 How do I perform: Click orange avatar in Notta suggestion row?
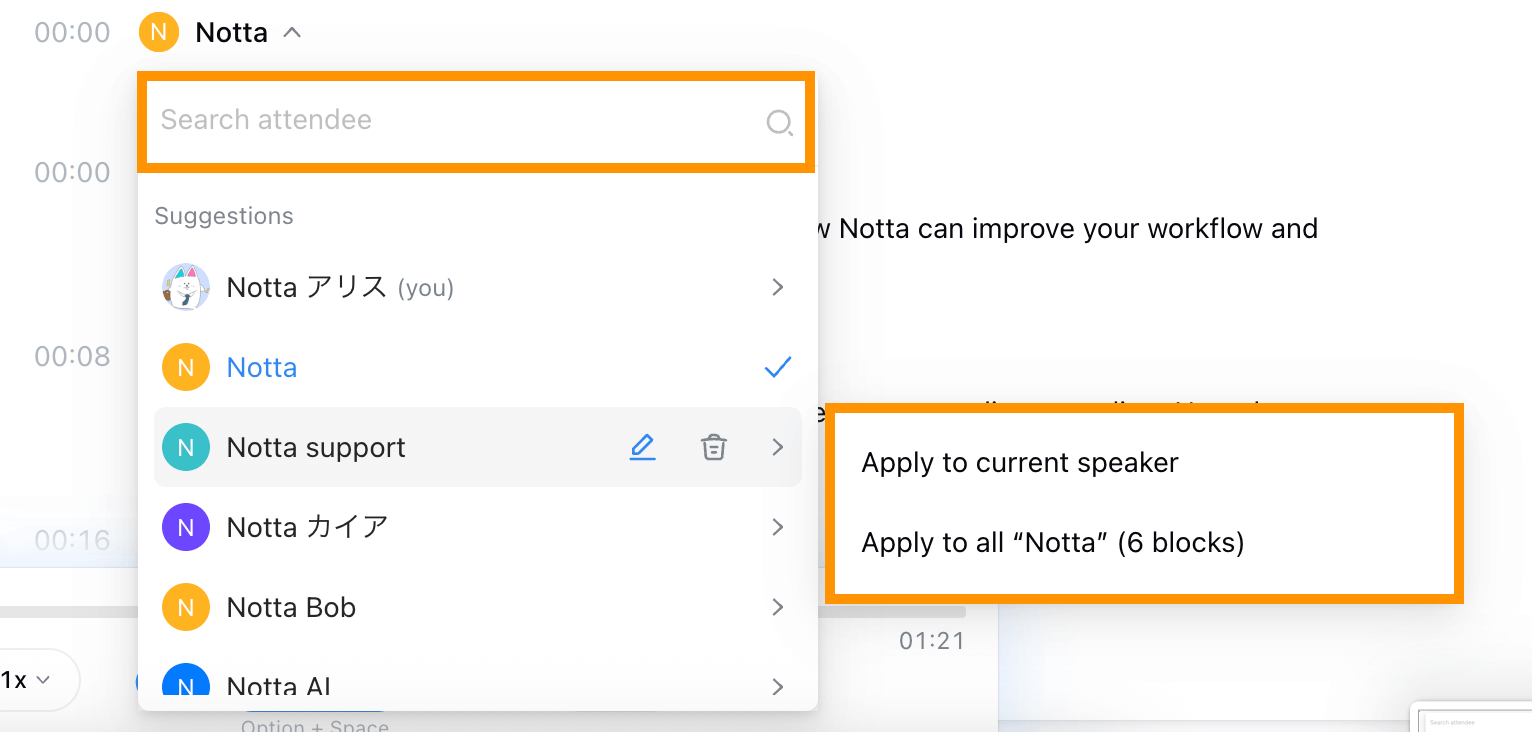[186, 367]
